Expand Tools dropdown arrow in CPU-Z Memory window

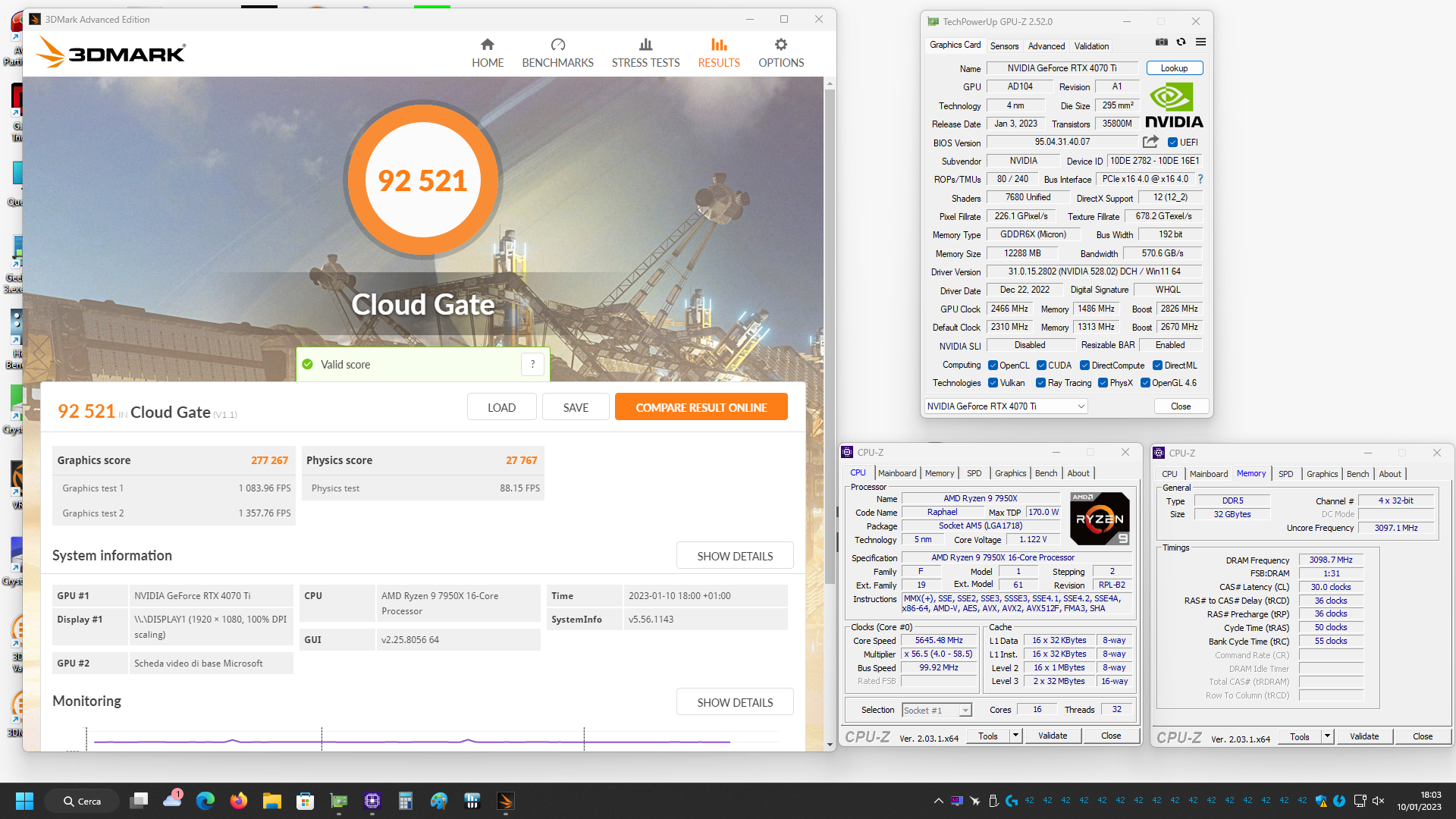click(x=1327, y=736)
